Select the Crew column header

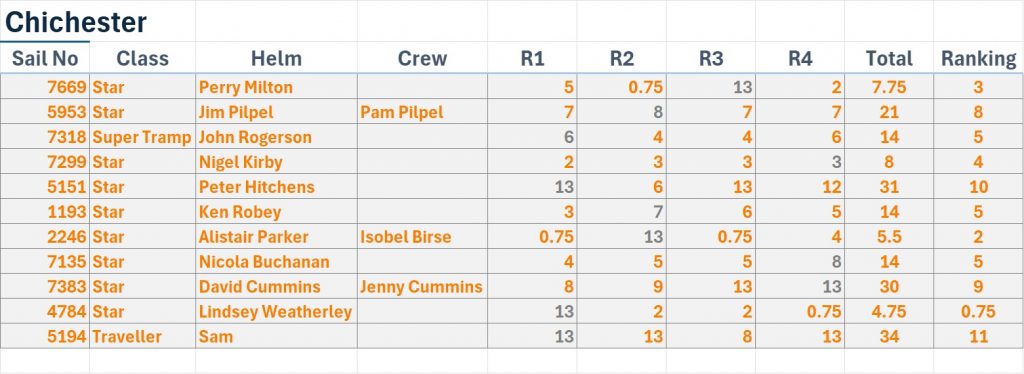coord(422,58)
